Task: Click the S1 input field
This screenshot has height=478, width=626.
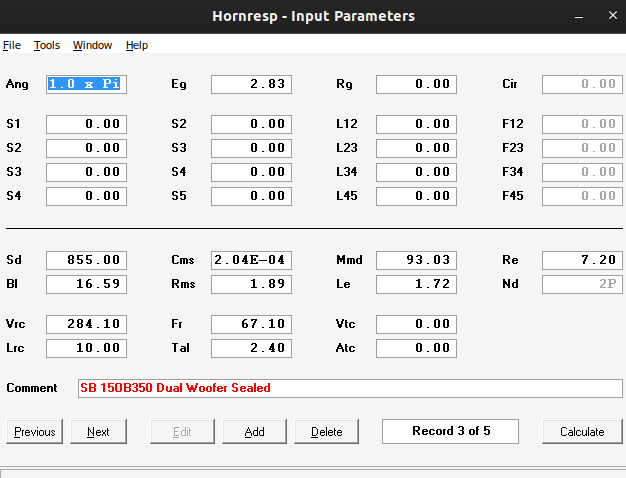Action: [x=86, y=124]
